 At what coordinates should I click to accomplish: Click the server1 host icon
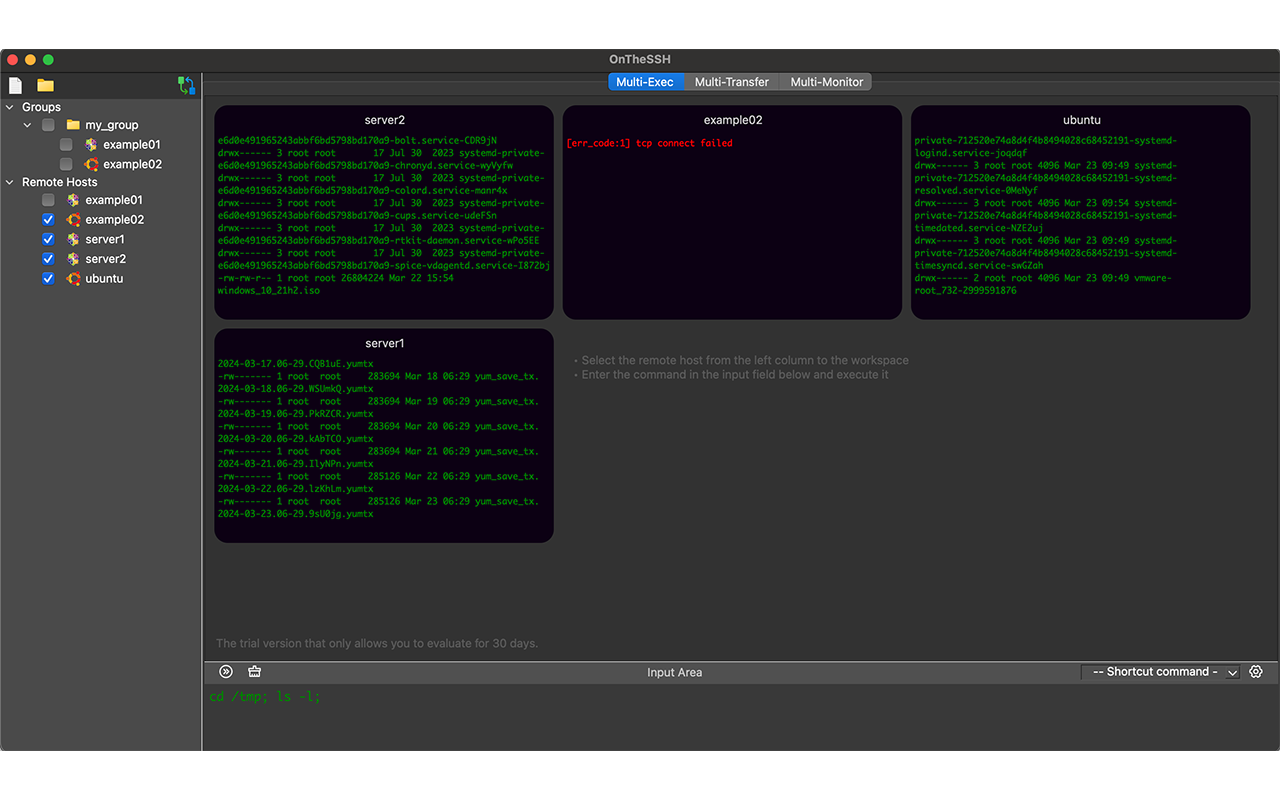71,239
